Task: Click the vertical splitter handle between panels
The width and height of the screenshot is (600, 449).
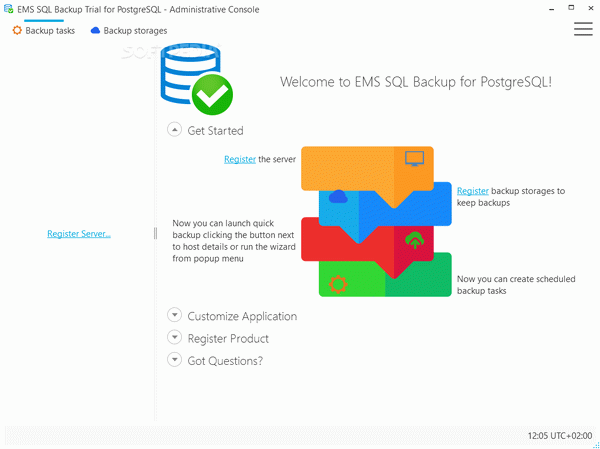Action: [155, 233]
